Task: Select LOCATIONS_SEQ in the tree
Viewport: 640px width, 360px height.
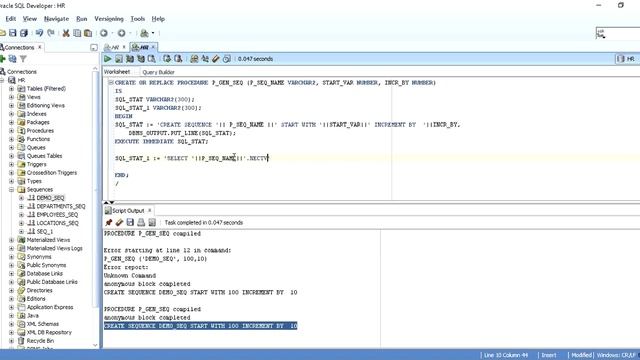Action: tap(58, 223)
